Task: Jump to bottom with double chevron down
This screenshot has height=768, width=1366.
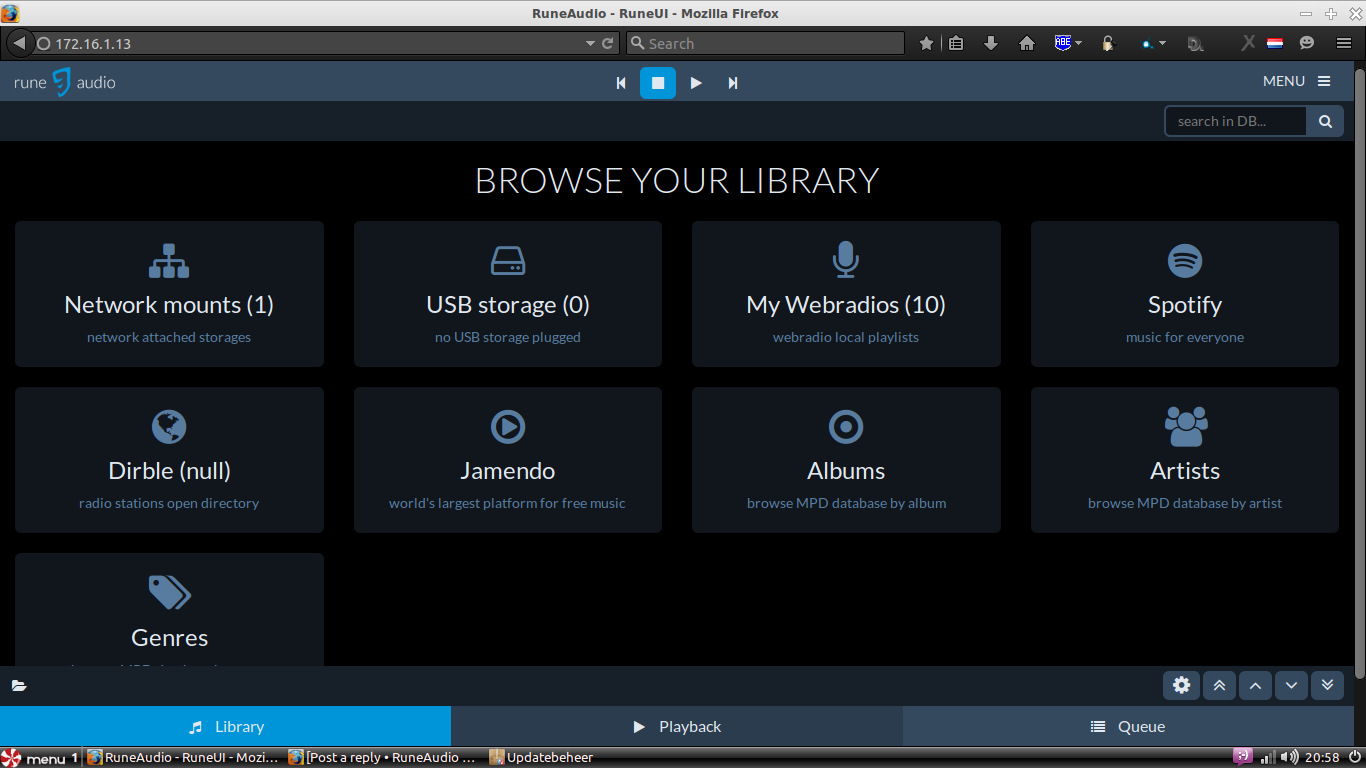Action: click(1327, 685)
